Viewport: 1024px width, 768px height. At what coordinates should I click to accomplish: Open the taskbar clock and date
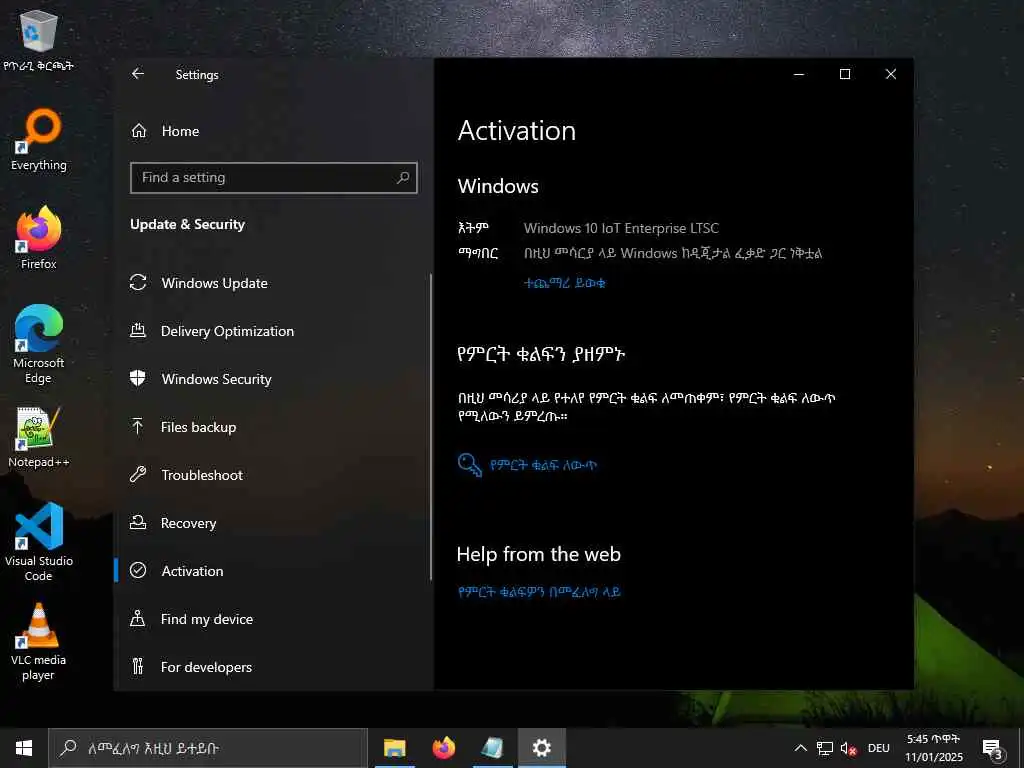pos(933,748)
